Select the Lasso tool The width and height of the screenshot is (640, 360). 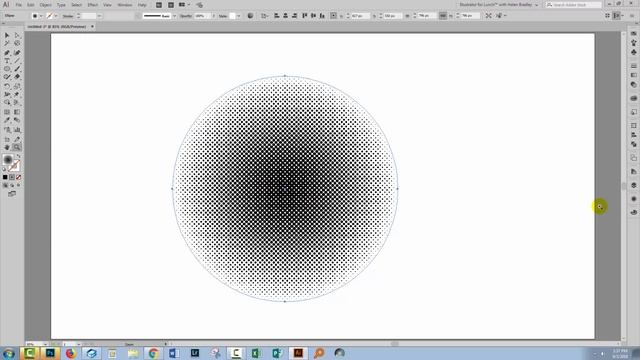pyautogui.click(x=17, y=43)
